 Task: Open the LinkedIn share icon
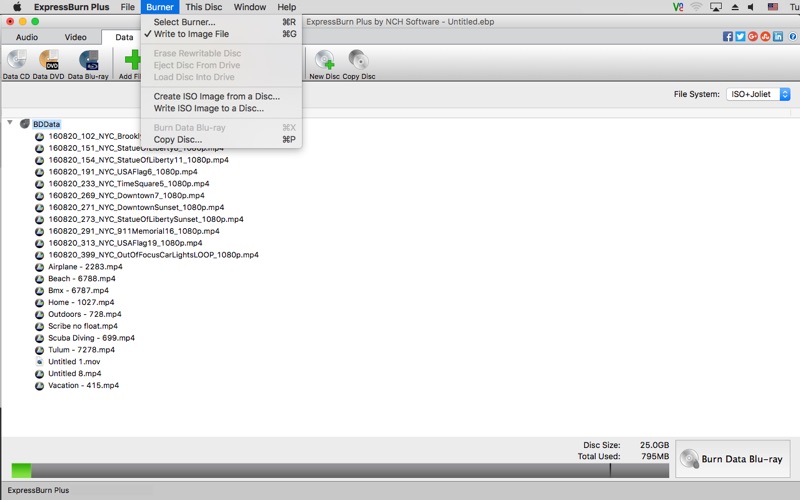778,36
